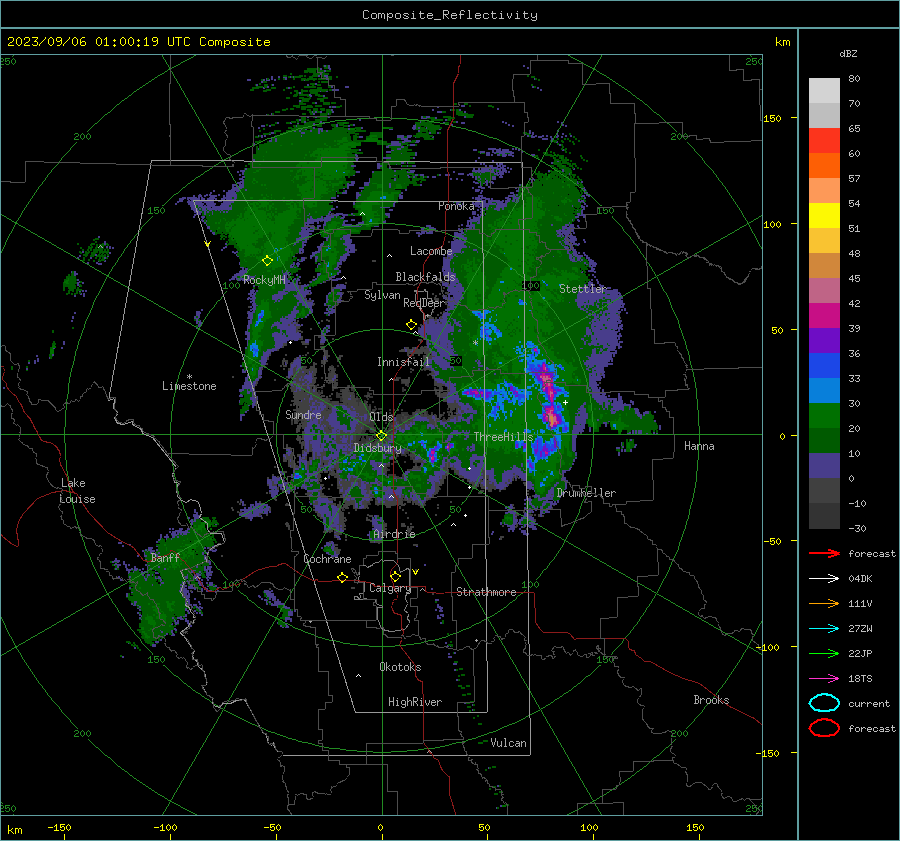Click the yellow diamond marker above Calgary
This screenshot has width=900, height=841.
pyautogui.click(x=395, y=576)
